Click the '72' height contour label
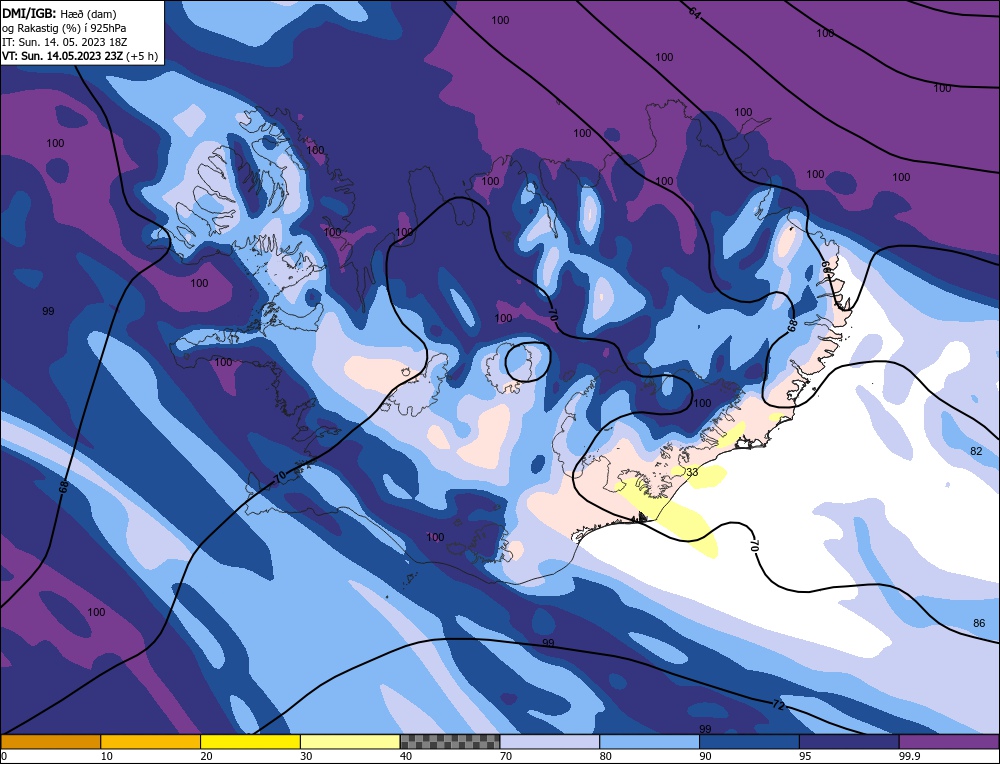 pos(778,705)
